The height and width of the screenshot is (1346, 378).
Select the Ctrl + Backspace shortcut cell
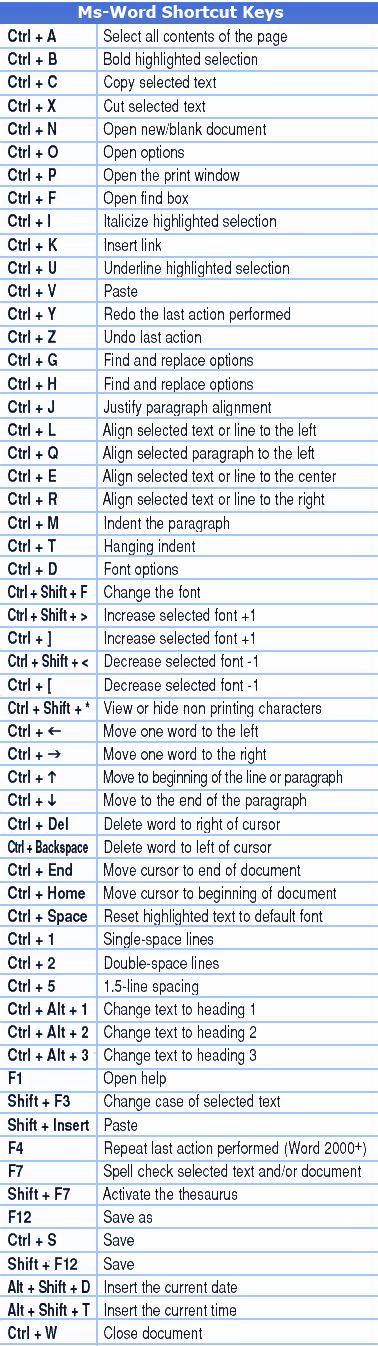point(49,847)
